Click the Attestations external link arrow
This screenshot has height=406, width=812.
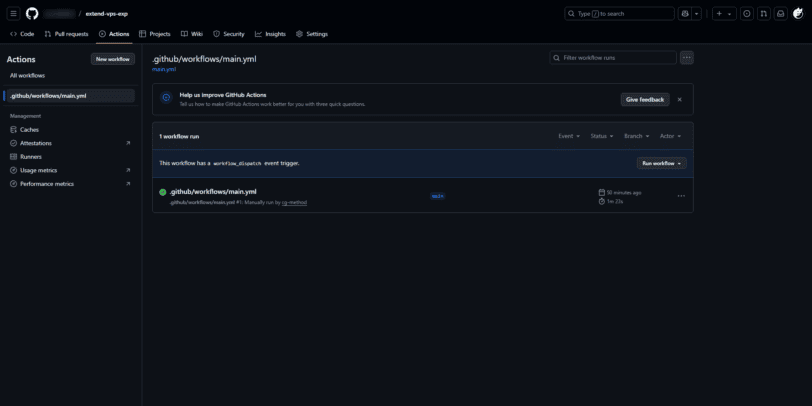(128, 143)
